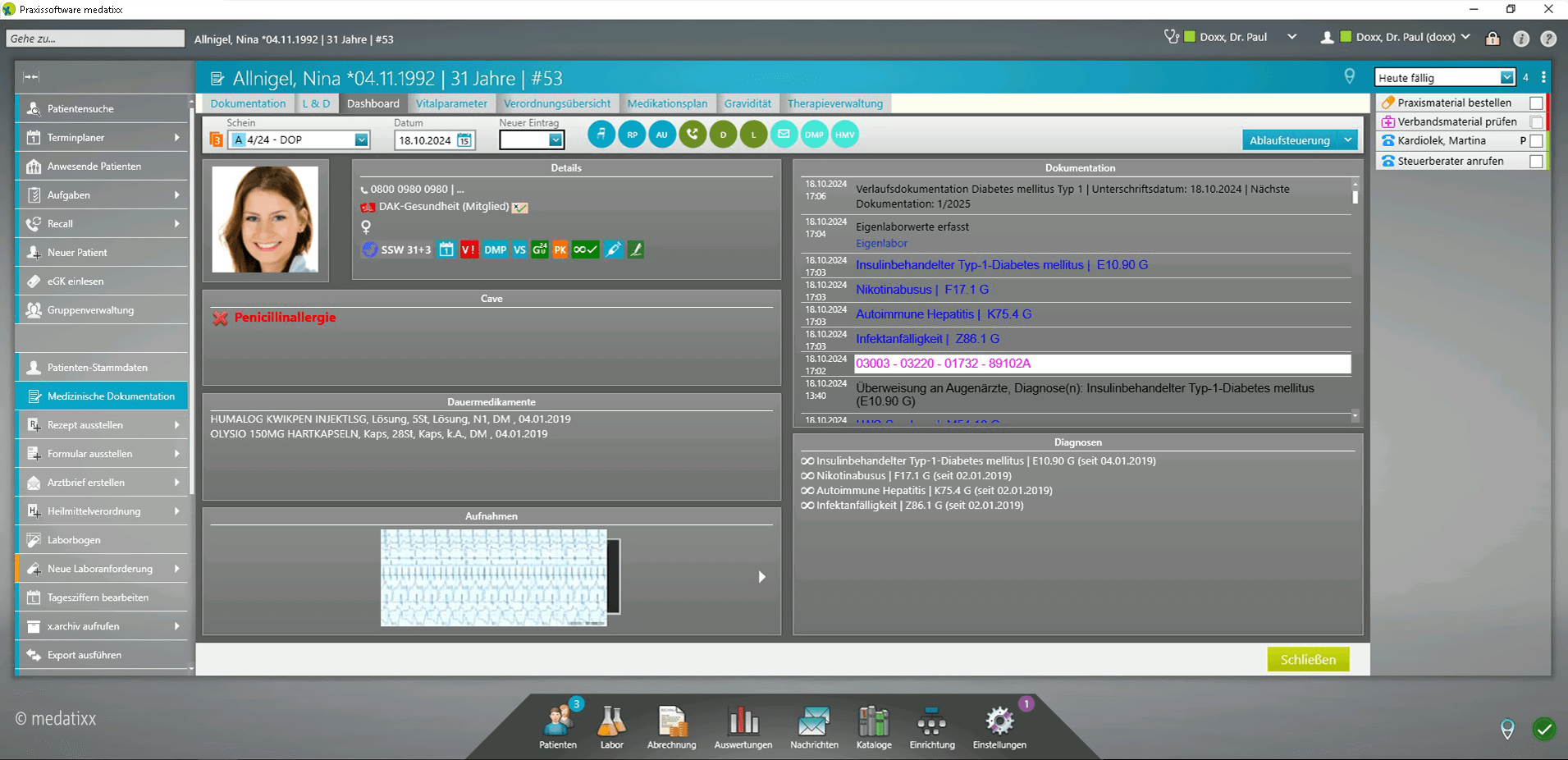Image resolution: width=1568 pixels, height=760 pixels.
Task: Open the Medikationsplan tab
Action: 667,103
